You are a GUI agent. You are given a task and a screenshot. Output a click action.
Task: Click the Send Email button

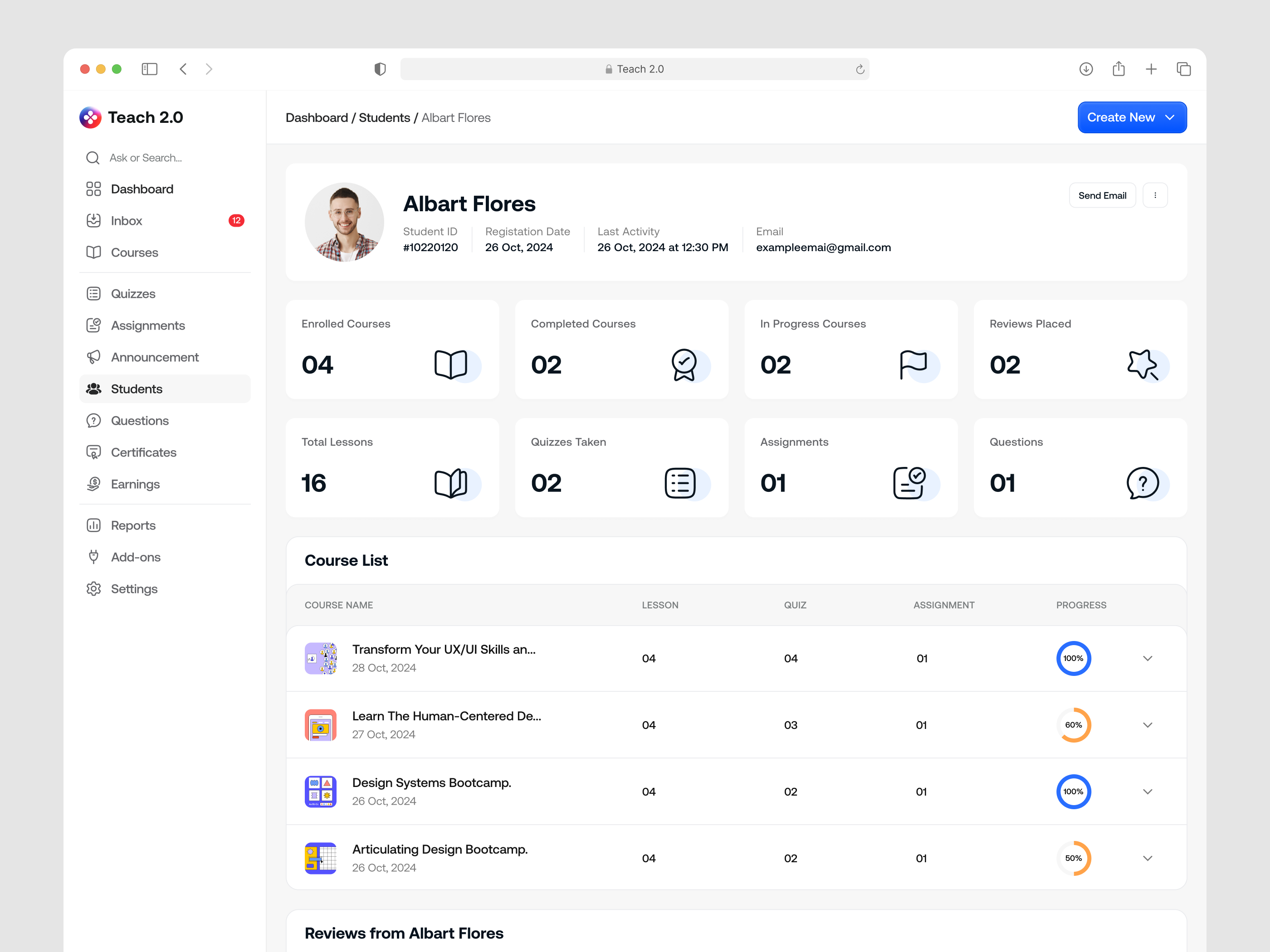point(1102,195)
